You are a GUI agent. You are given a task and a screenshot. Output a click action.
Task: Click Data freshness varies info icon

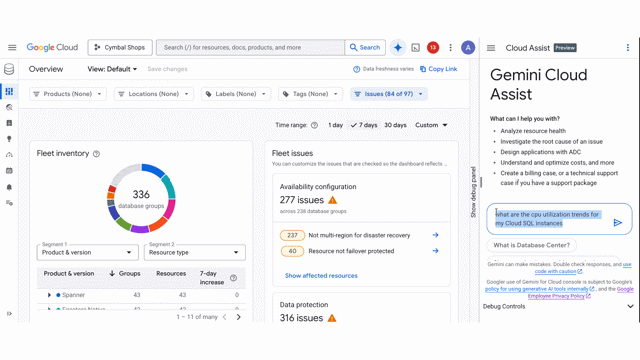(356, 69)
